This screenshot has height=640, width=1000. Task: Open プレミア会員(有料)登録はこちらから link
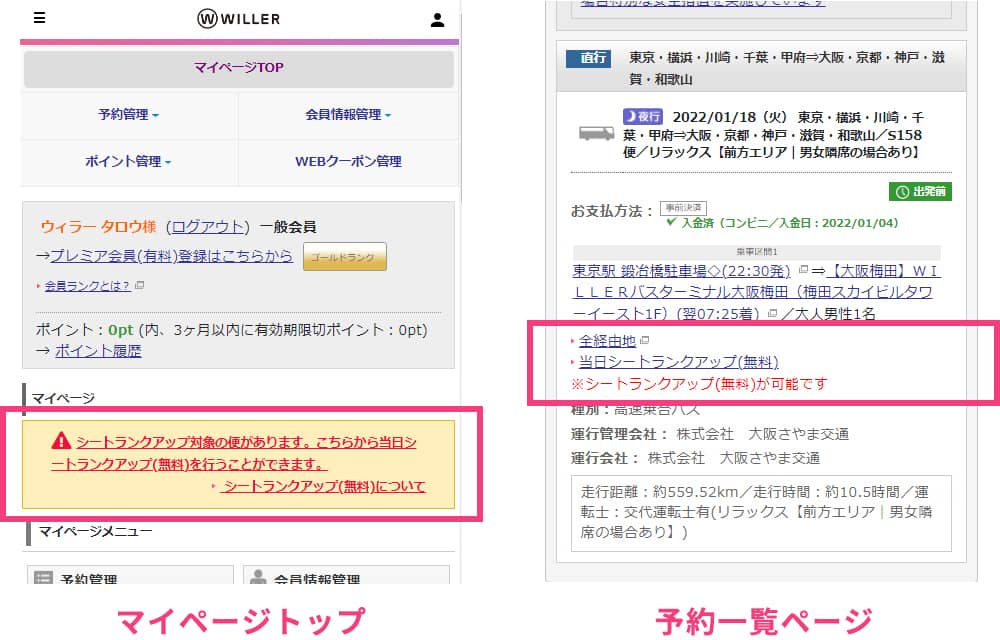[171, 256]
